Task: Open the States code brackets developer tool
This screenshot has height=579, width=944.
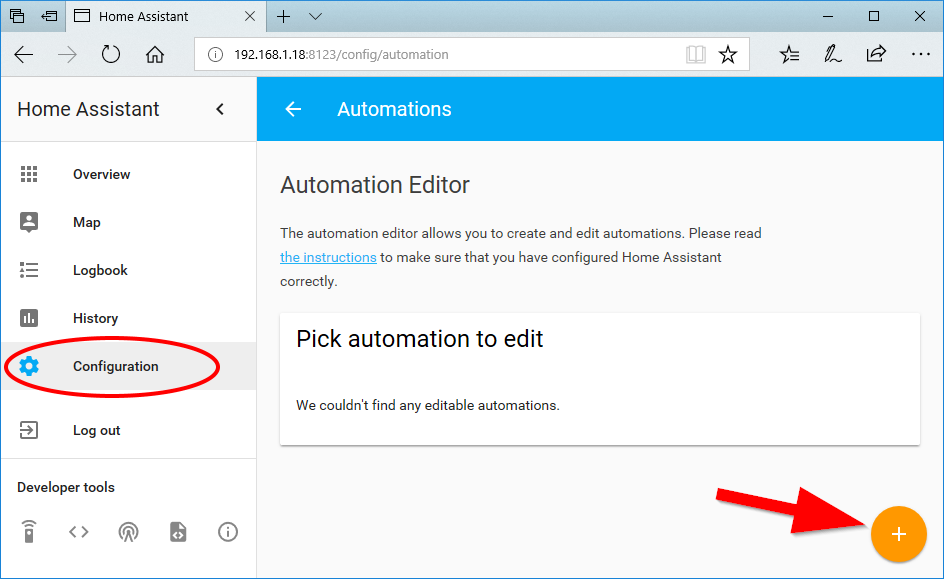Action: click(79, 531)
